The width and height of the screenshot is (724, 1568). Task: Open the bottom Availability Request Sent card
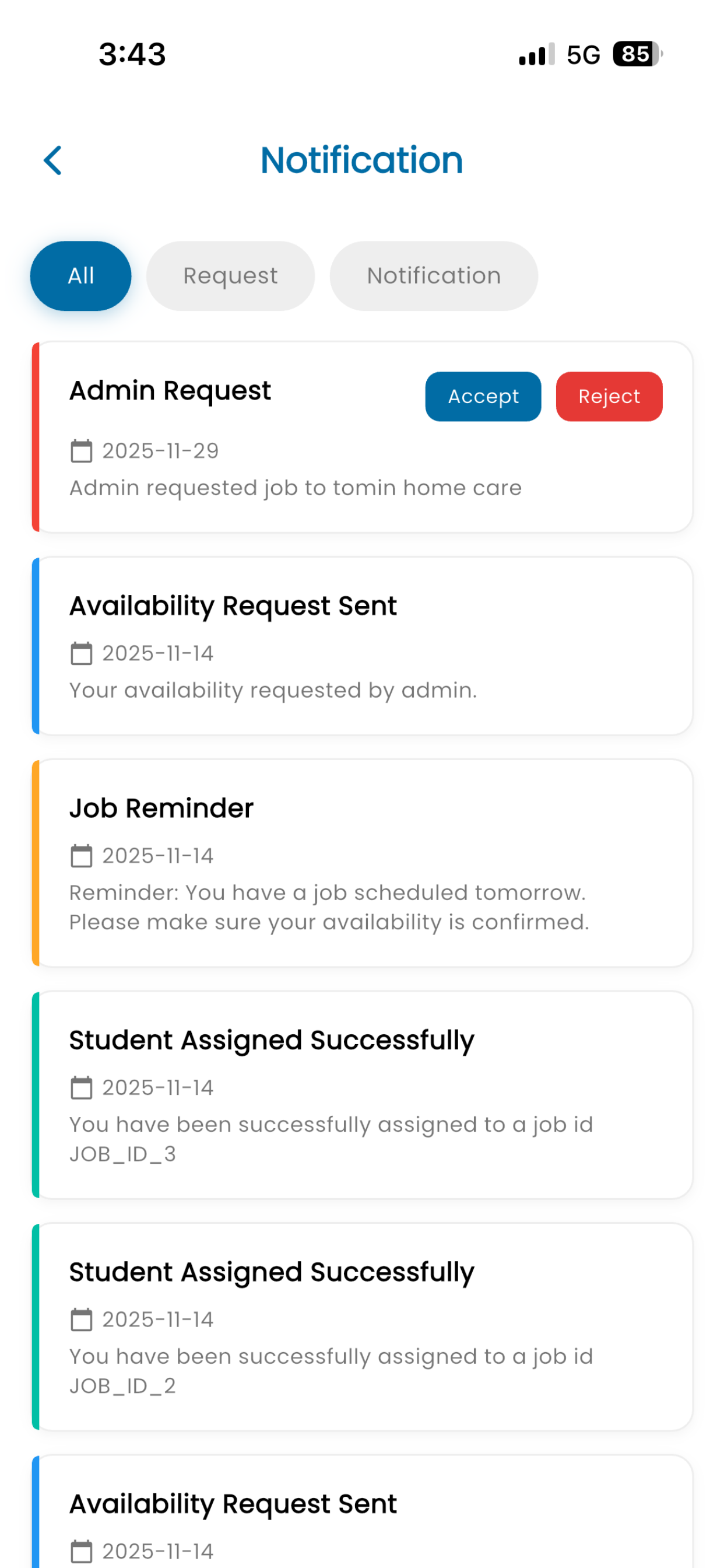[x=363, y=1511]
